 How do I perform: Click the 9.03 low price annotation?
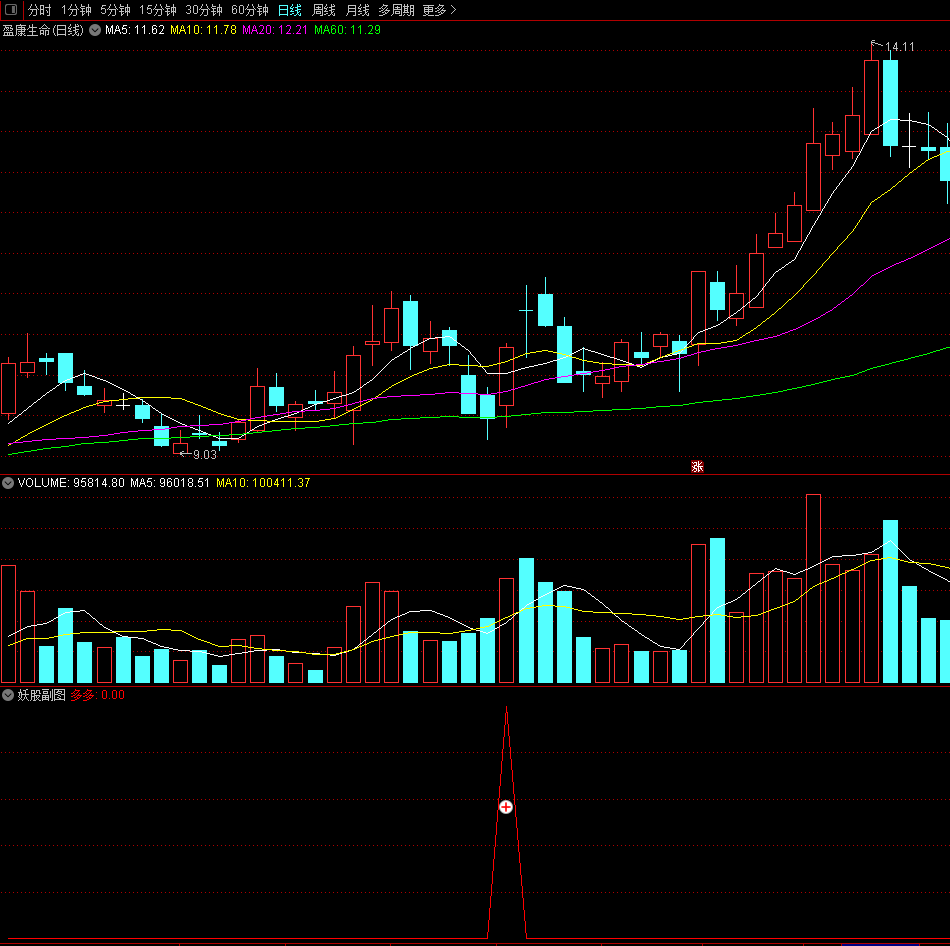pyautogui.click(x=205, y=455)
